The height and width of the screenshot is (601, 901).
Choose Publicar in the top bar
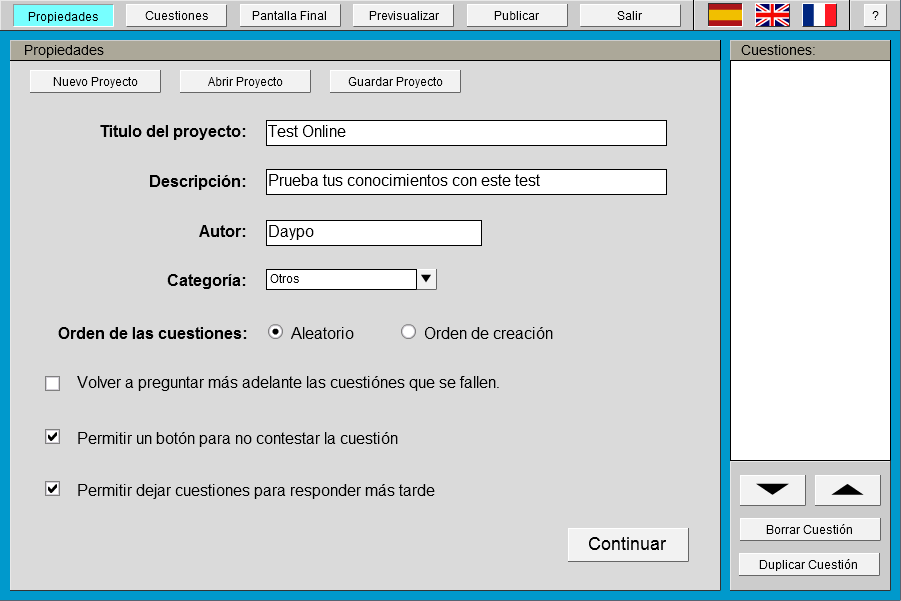point(517,16)
